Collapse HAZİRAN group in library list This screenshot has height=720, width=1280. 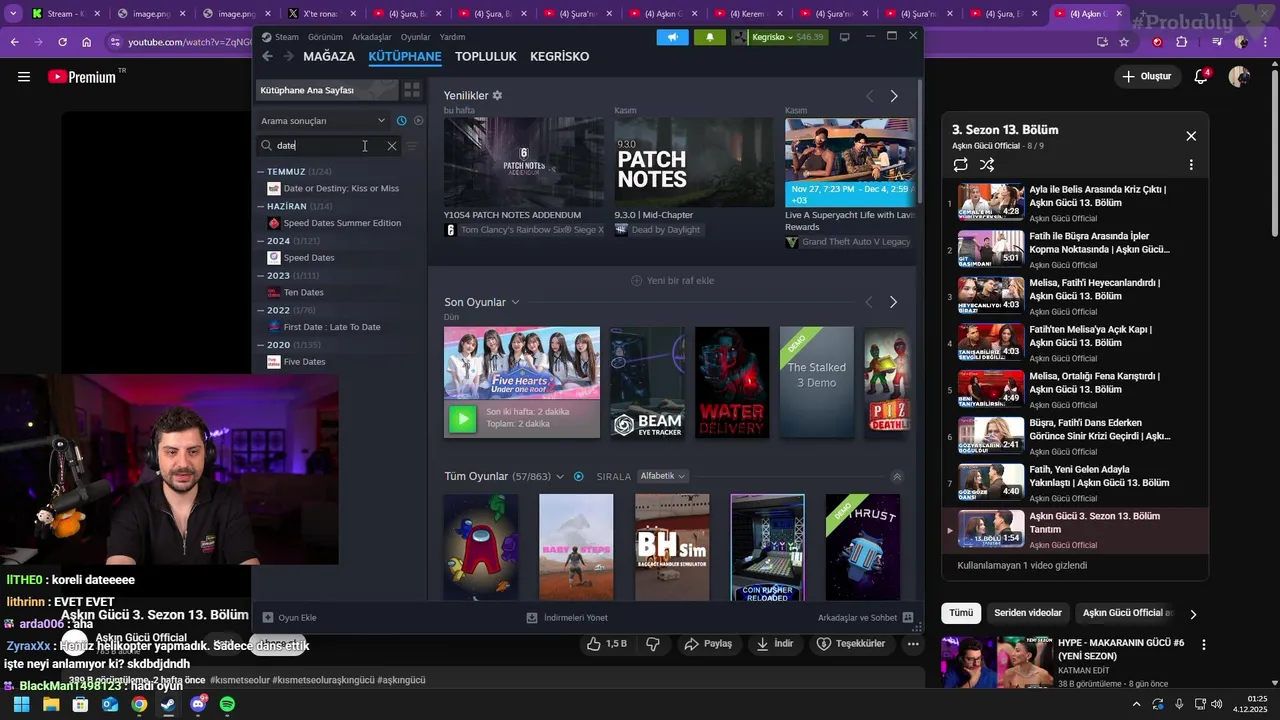coord(261,207)
